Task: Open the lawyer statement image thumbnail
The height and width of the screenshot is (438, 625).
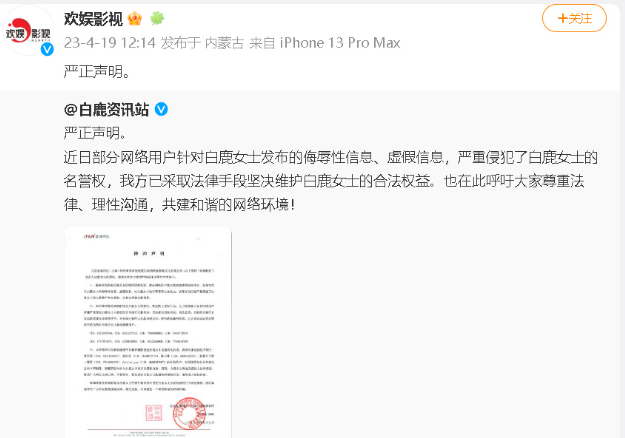Action: point(148,332)
